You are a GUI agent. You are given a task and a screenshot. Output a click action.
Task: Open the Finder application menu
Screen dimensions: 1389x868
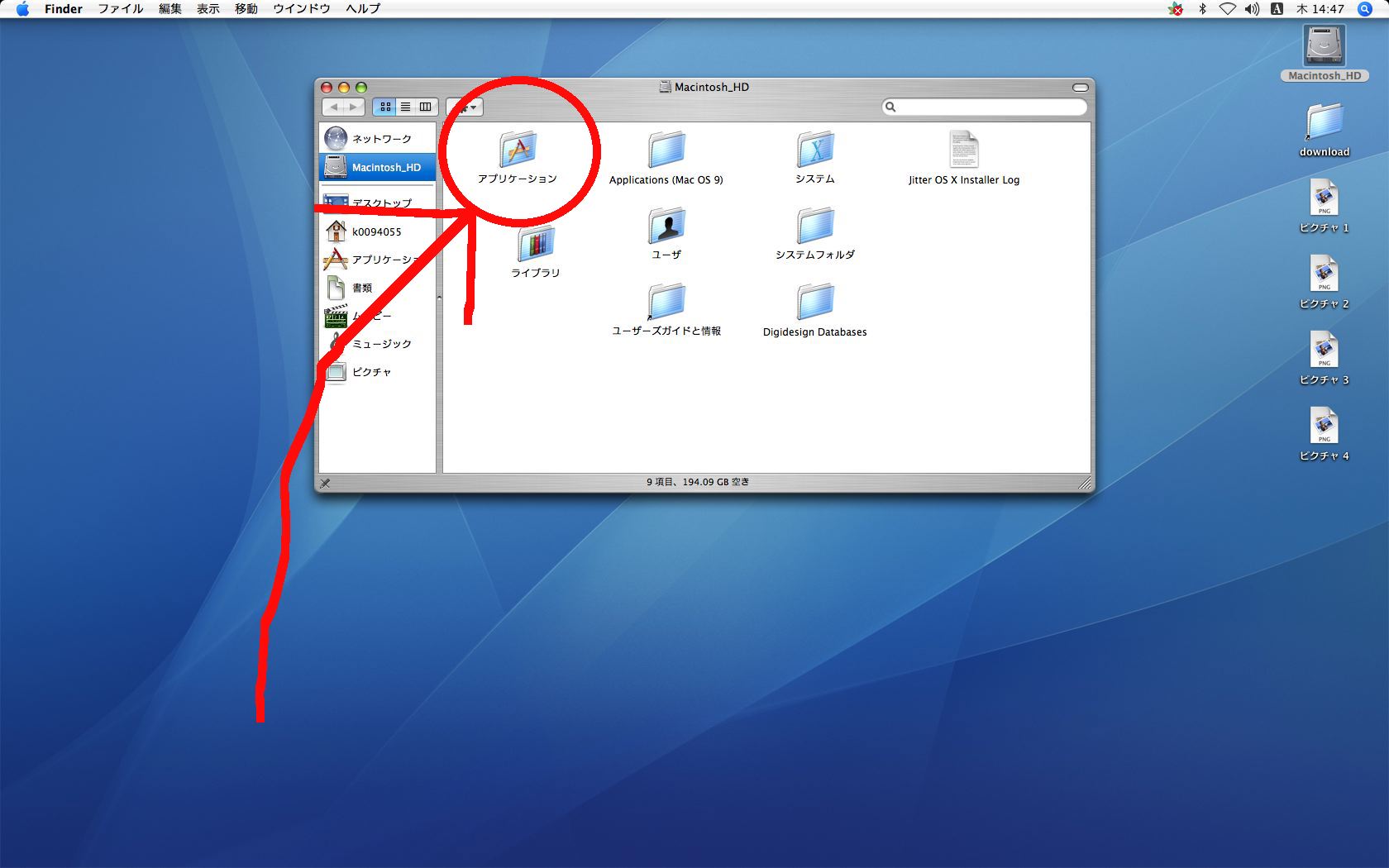[x=64, y=9]
